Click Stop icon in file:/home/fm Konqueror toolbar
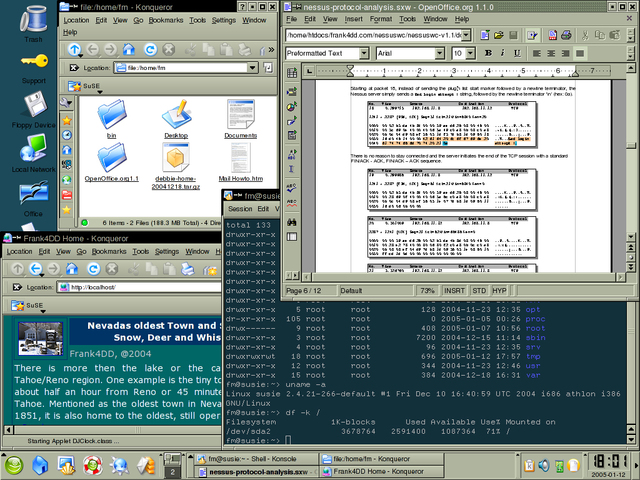This screenshot has height=480, width=640. pos(169,50)
